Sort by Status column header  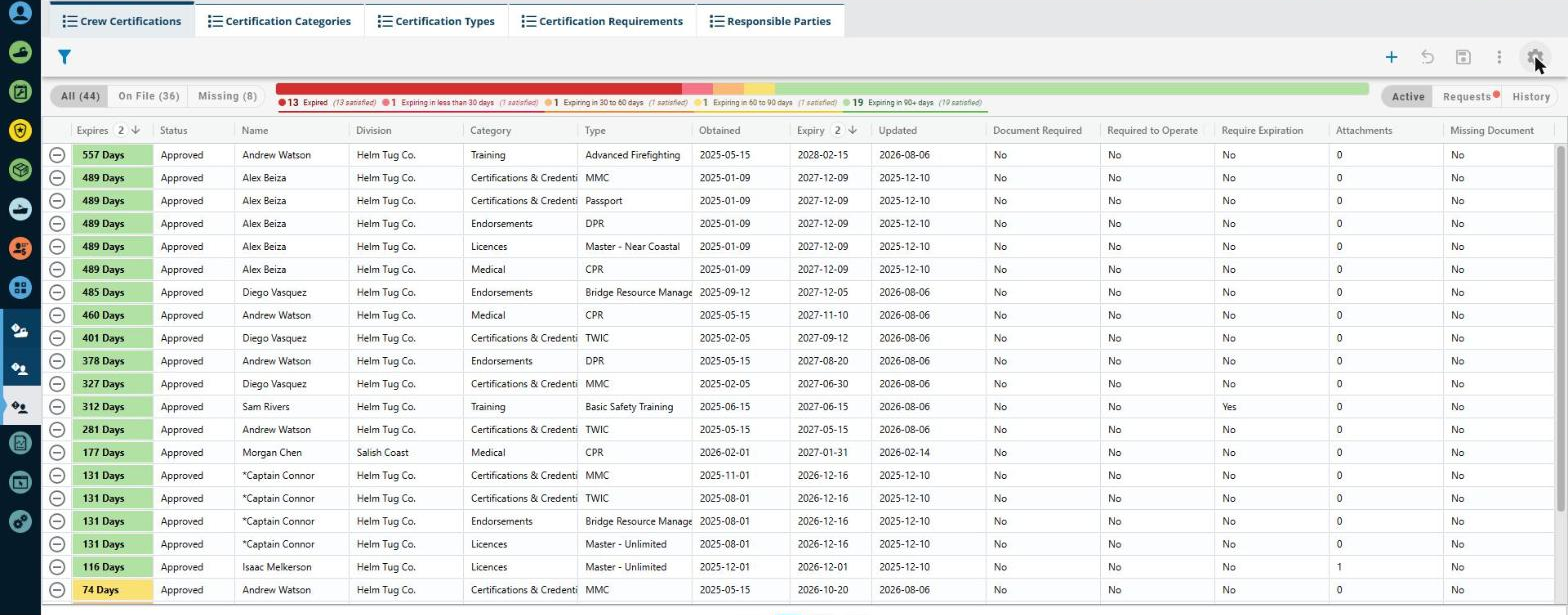(x=174, y=130)
